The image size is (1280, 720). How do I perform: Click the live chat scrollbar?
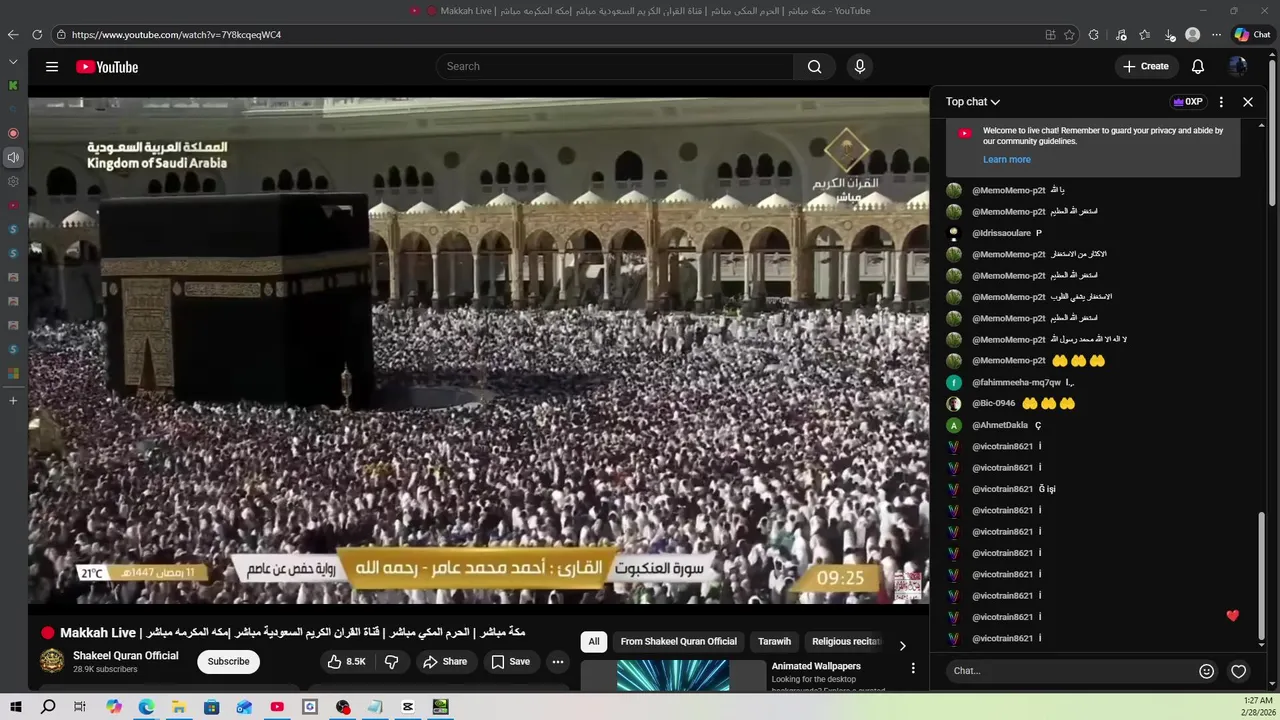tap(1261, 576)
